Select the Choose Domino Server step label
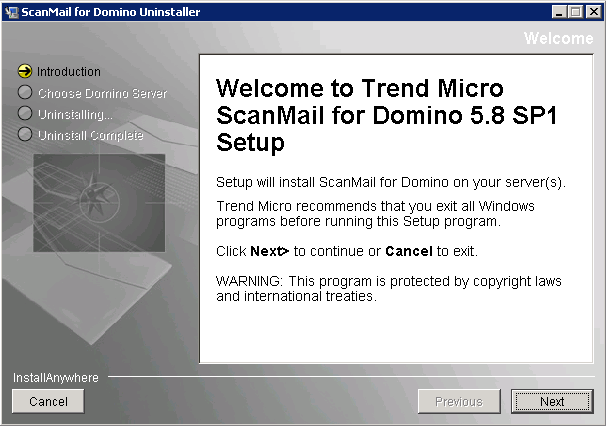The width and height of the screenshot is (606, 426). pos(102,93)
